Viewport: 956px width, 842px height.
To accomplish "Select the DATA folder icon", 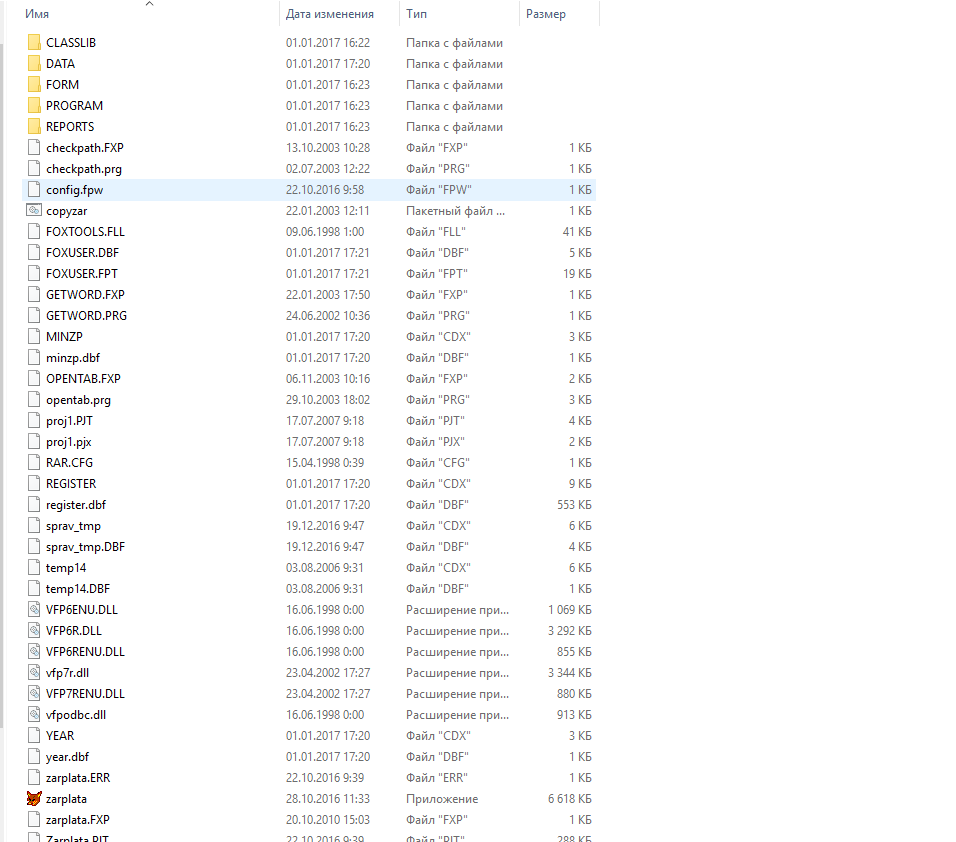I will coord(36,64).
